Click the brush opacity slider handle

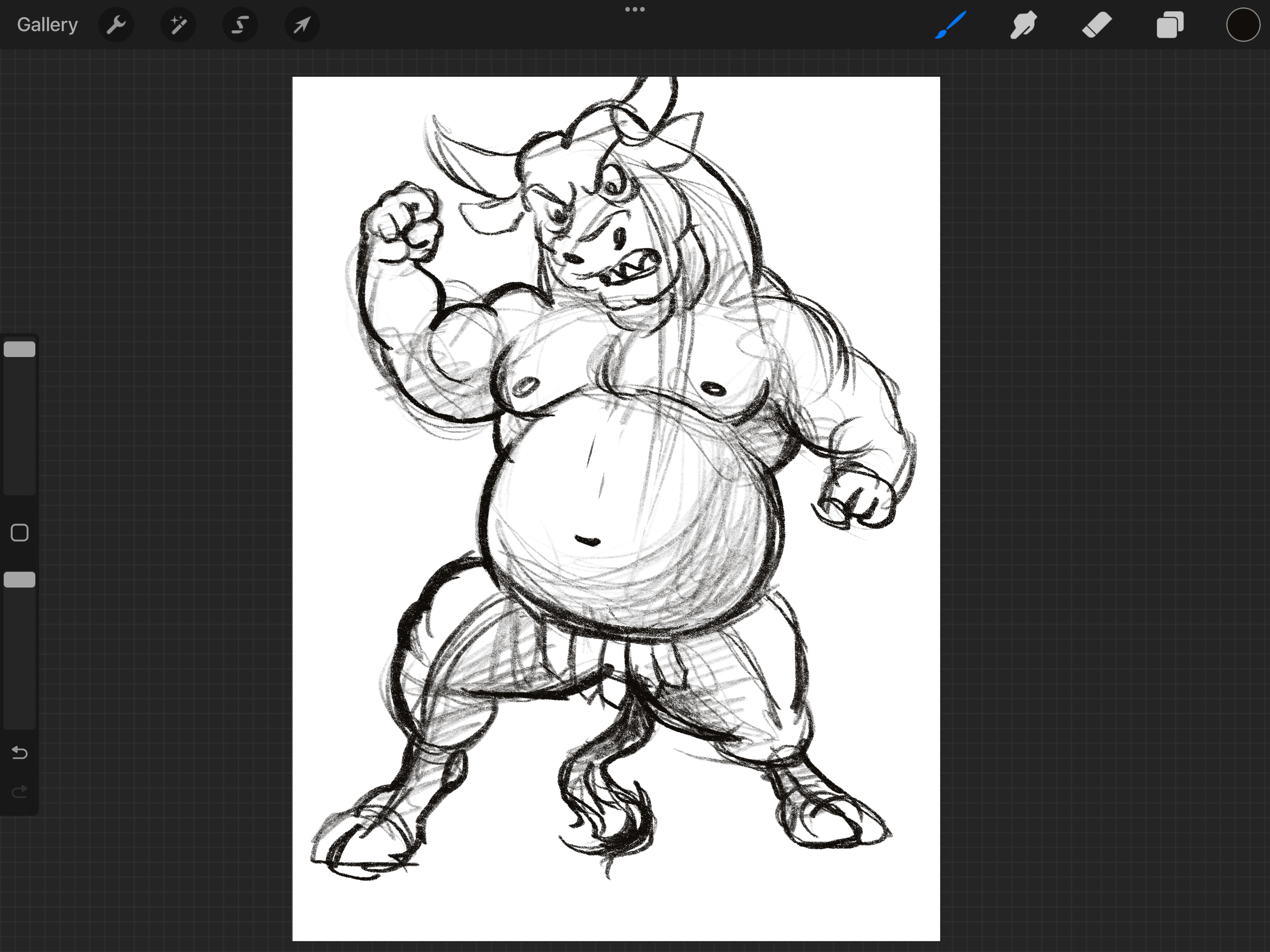pos(19,579)
